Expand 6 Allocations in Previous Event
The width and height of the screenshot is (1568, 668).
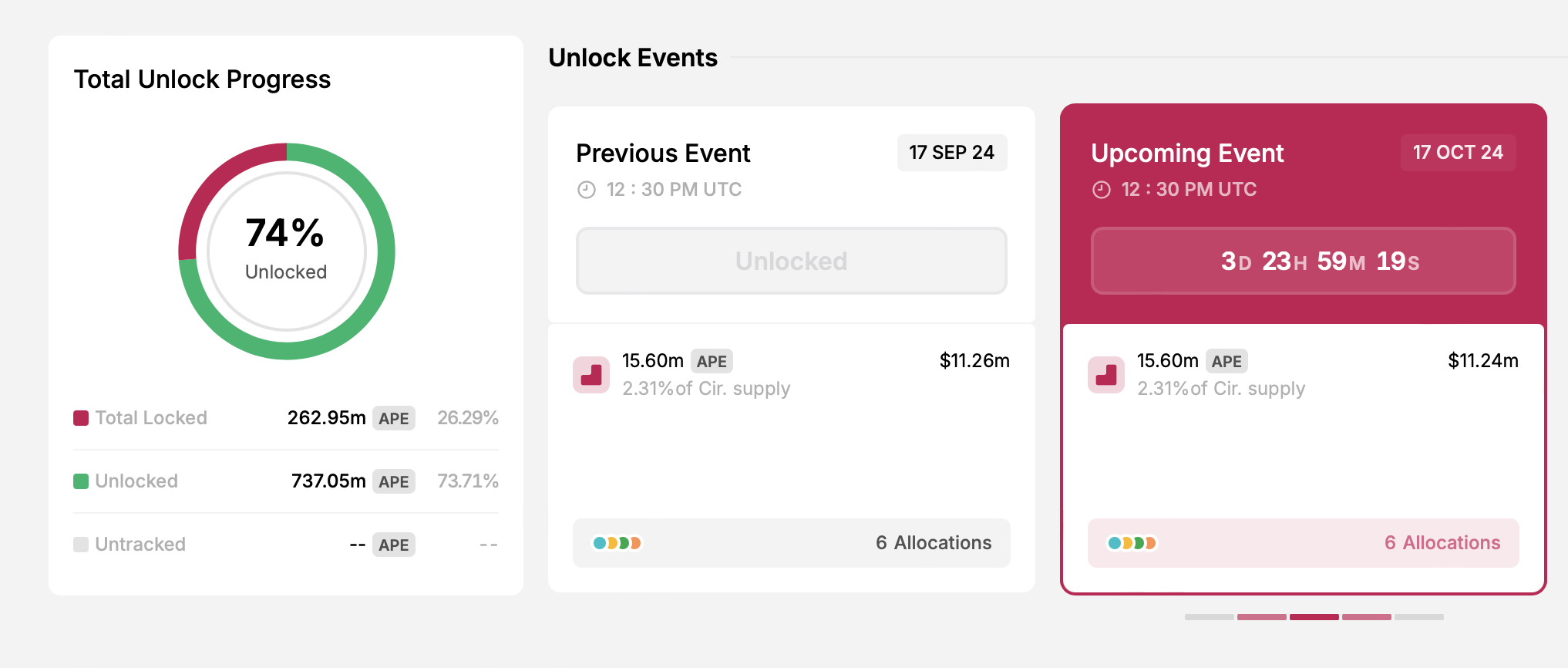(933, 543)
